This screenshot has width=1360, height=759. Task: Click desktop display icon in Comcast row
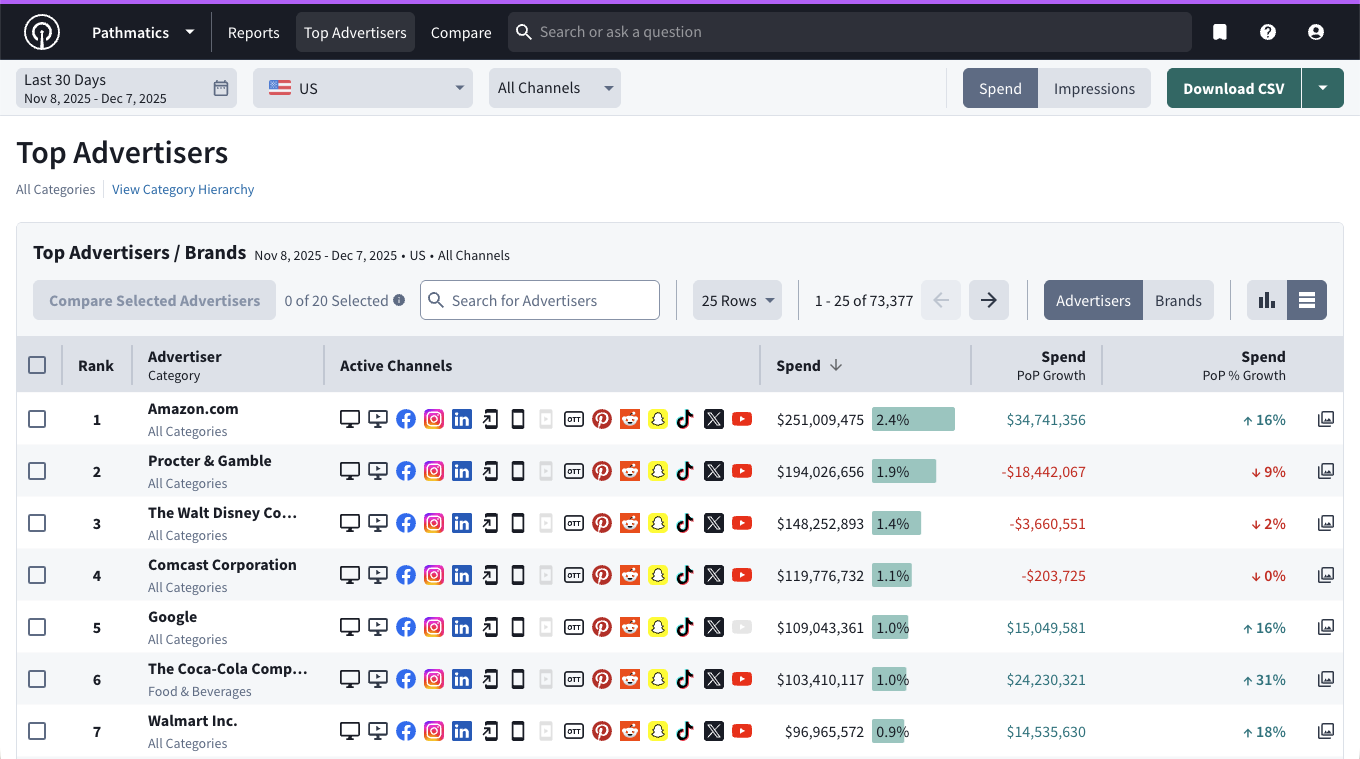coord(350,575)
